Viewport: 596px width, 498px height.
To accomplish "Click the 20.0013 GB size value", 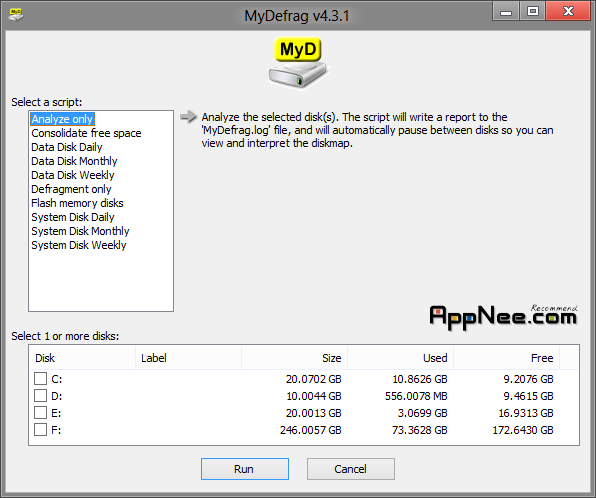I will click(314, 413).
